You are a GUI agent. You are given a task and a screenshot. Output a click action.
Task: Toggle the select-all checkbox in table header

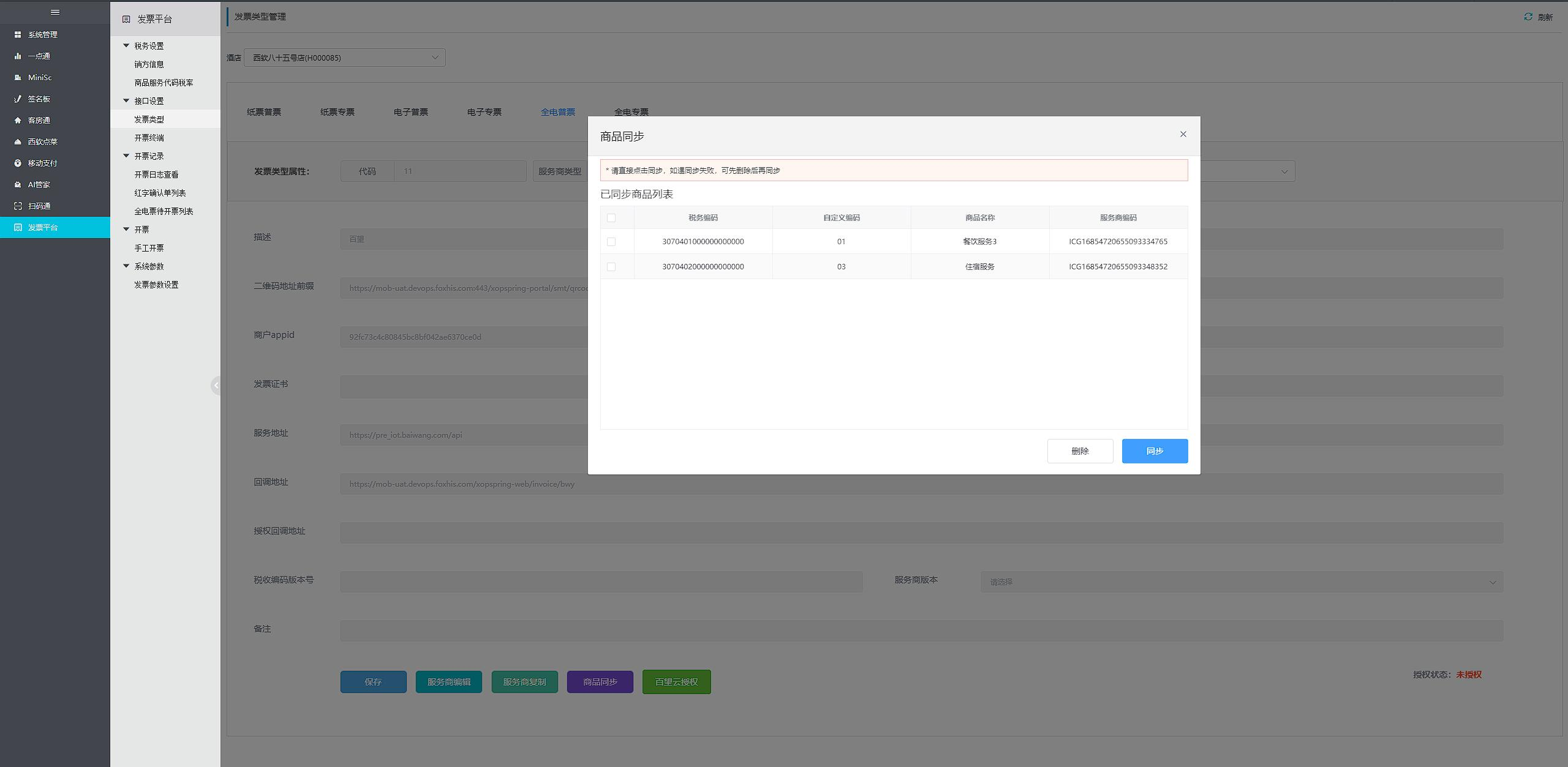coord(611,218)
